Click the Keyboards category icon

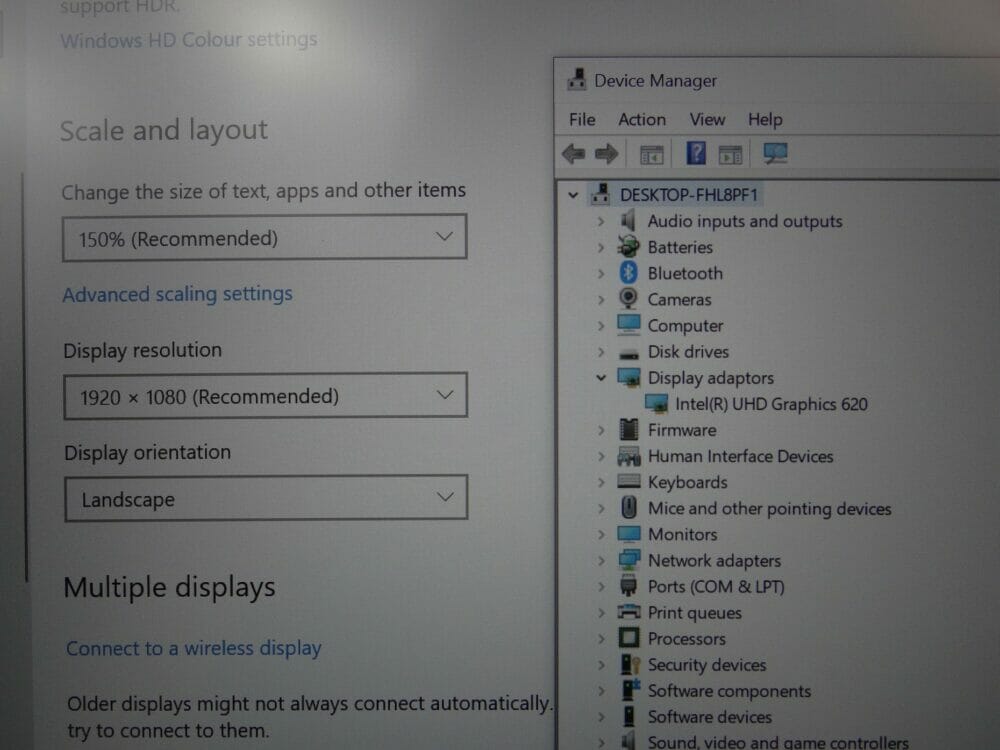tap(629, 481)
